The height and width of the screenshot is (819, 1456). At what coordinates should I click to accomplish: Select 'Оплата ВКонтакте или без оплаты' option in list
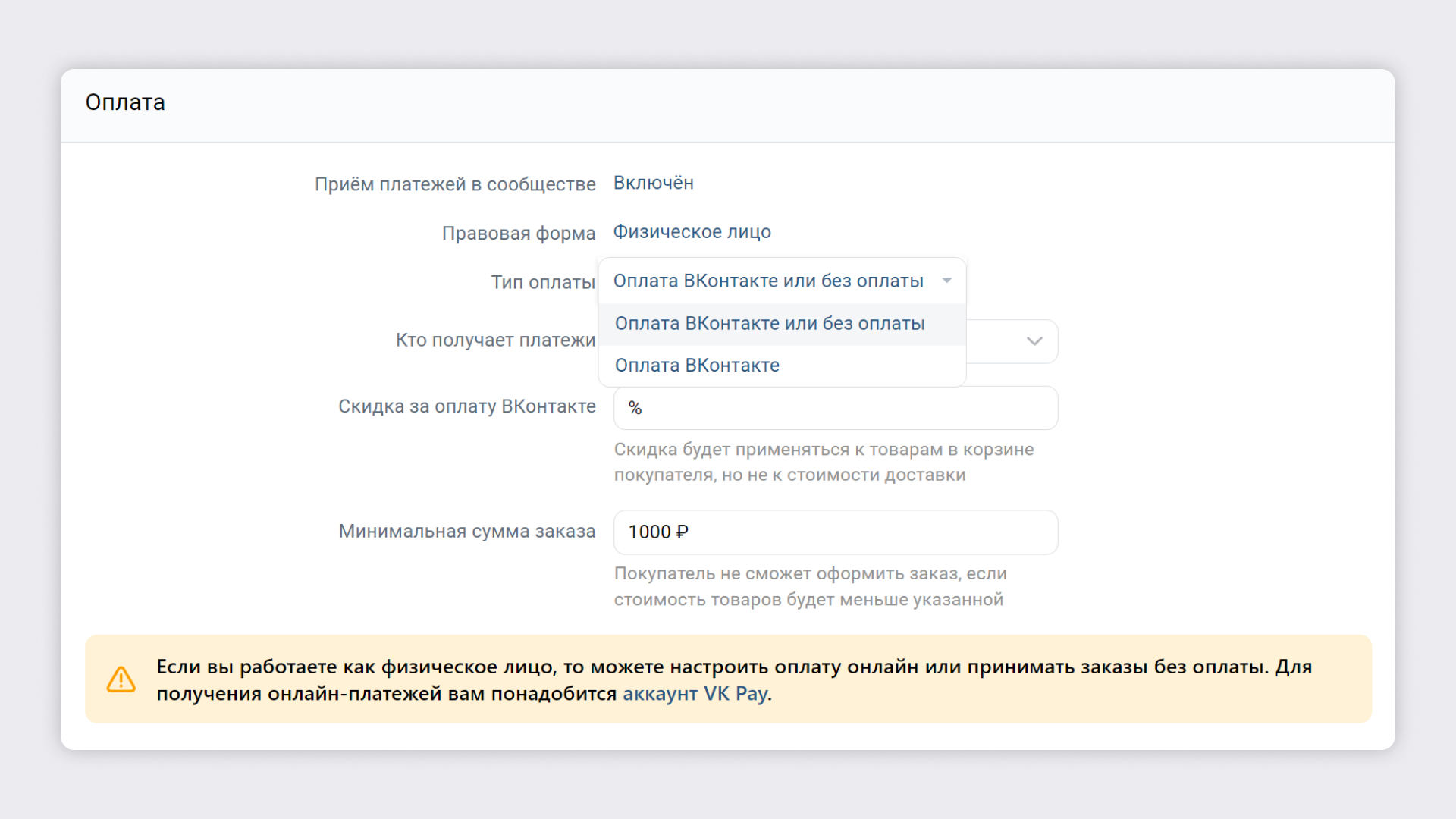[x=782, y=324]
